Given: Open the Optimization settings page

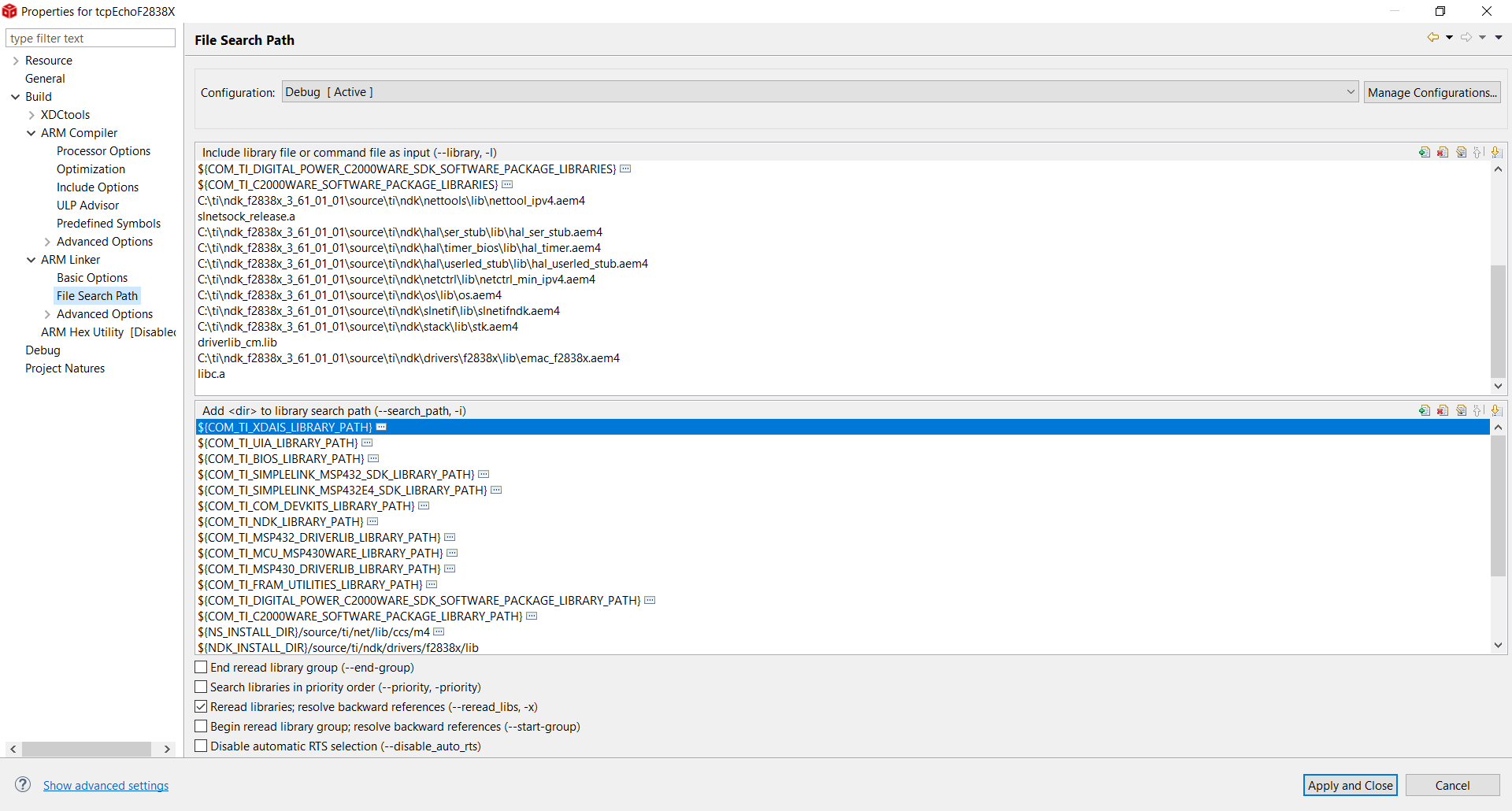Looking at the screenshot, I should 91,169.
